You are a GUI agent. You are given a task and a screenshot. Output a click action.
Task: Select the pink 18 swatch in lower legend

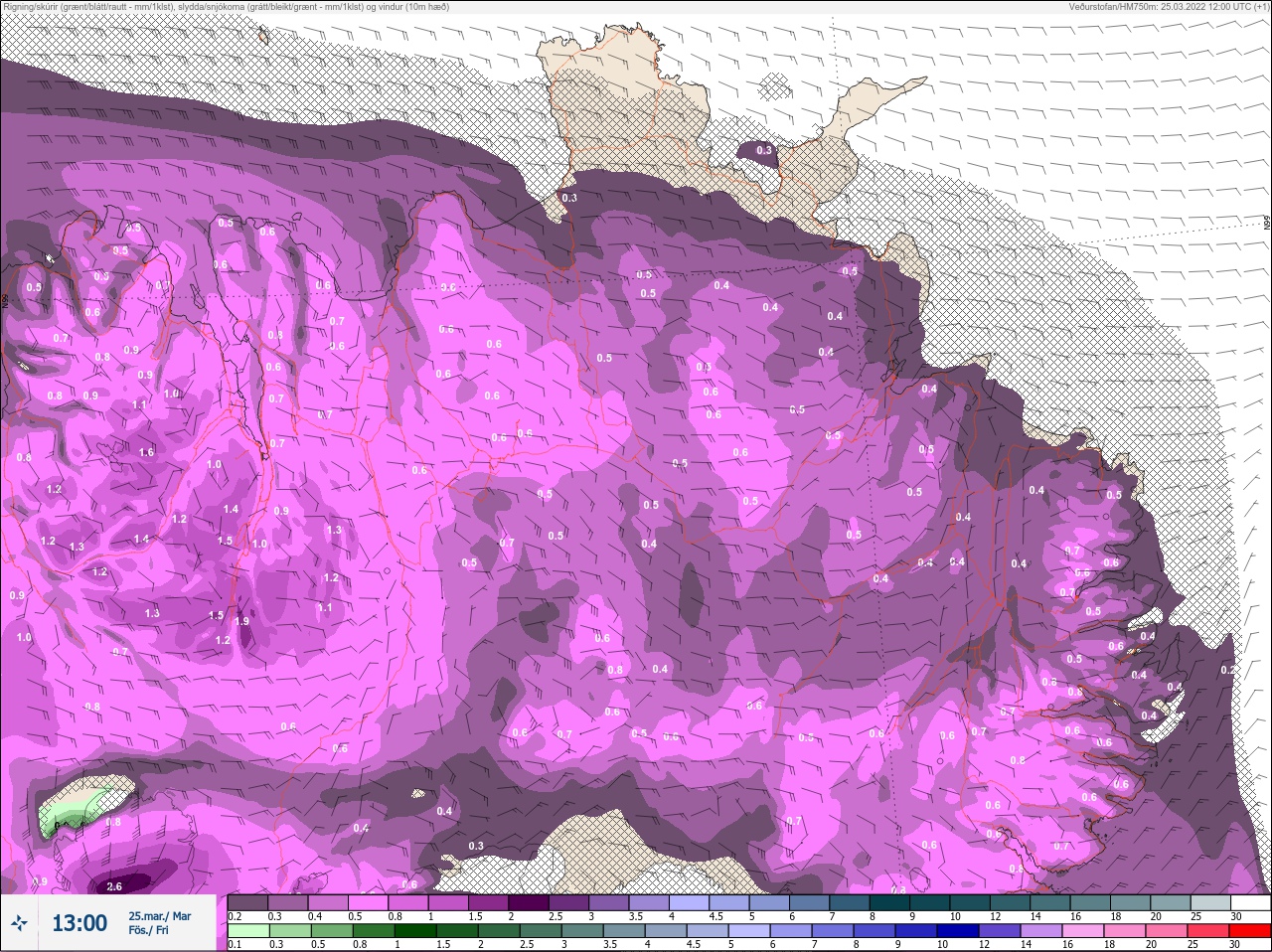1126,931
